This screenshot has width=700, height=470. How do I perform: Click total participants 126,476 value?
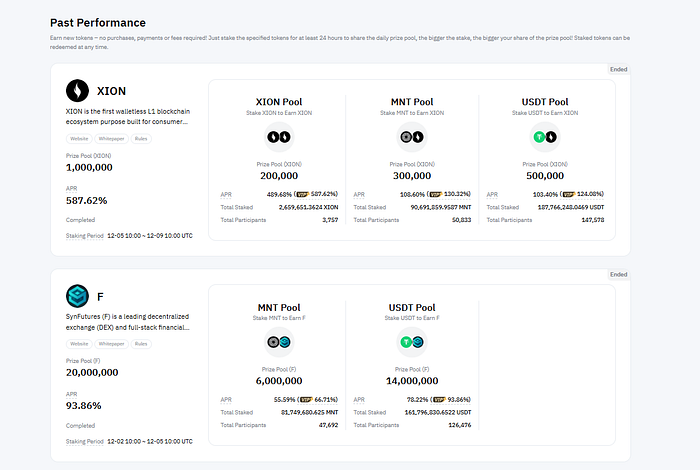click(x=460, y=425)
